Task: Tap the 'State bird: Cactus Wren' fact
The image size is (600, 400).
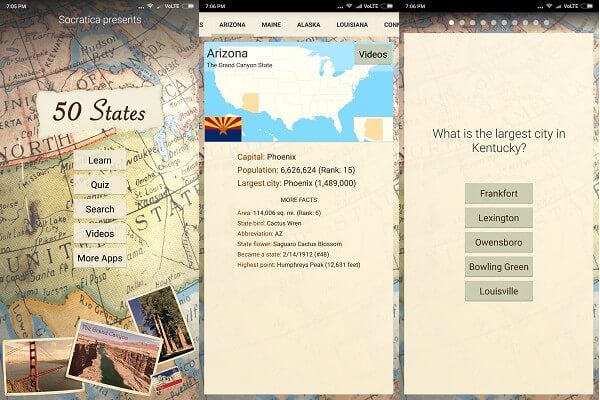Action: (x=269, y=223)
